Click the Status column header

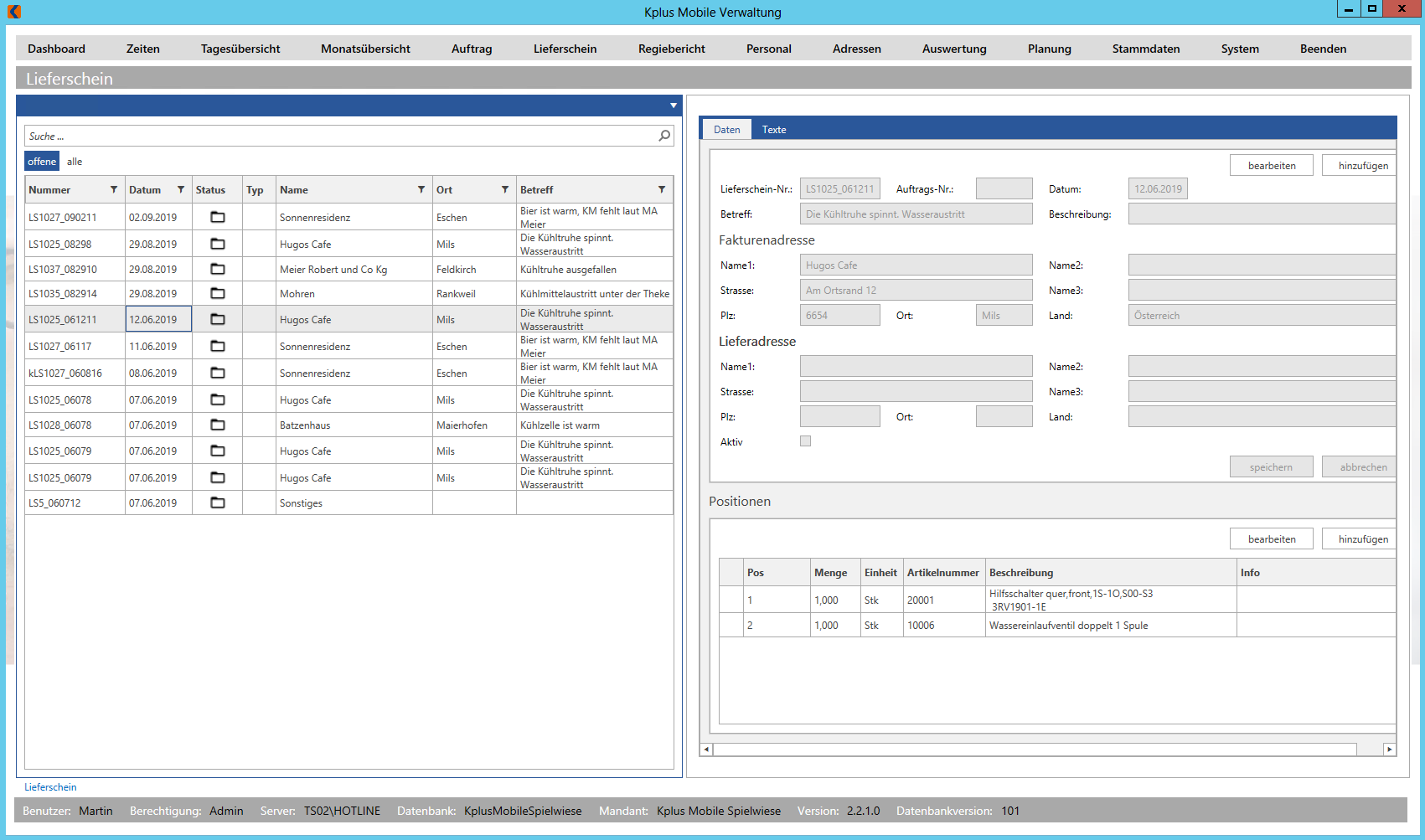[217, 189]
